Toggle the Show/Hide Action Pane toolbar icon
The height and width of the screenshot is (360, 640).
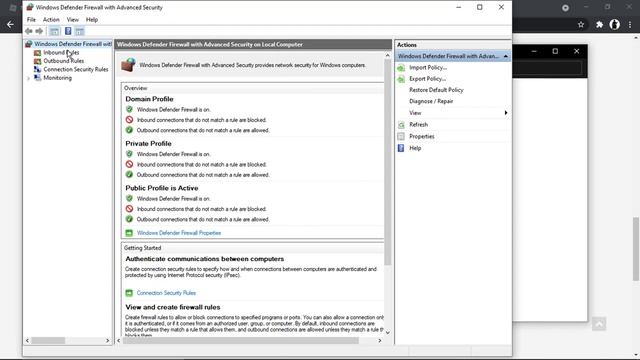click(80, 31)
